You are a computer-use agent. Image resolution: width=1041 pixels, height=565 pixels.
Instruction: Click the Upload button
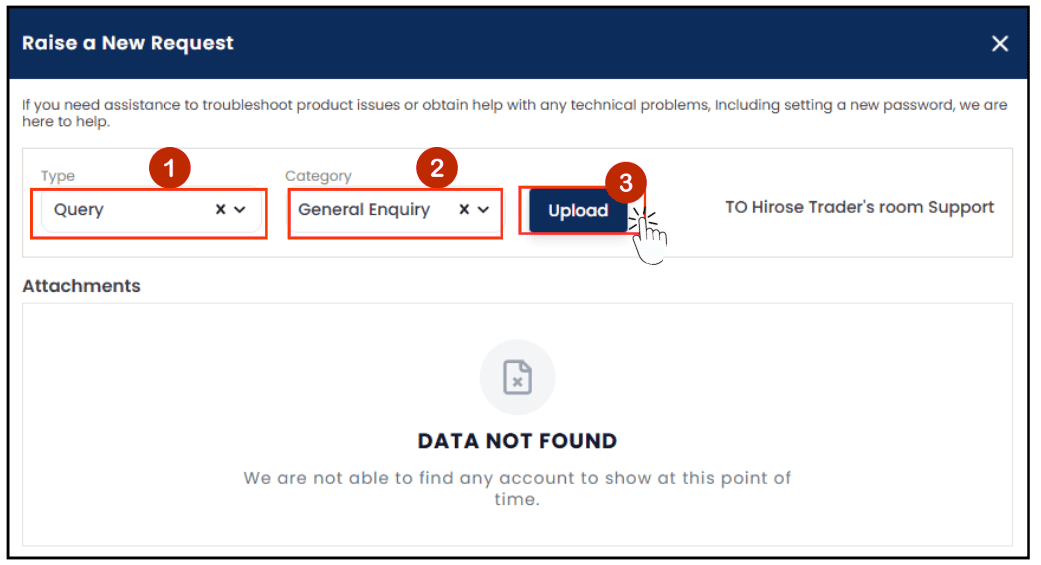[578, 211]
